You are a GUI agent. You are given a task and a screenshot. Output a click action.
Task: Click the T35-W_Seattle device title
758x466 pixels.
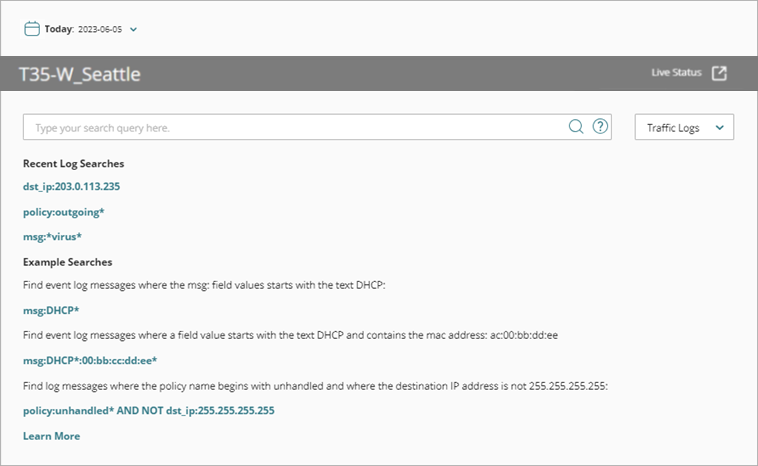(80, 74)
